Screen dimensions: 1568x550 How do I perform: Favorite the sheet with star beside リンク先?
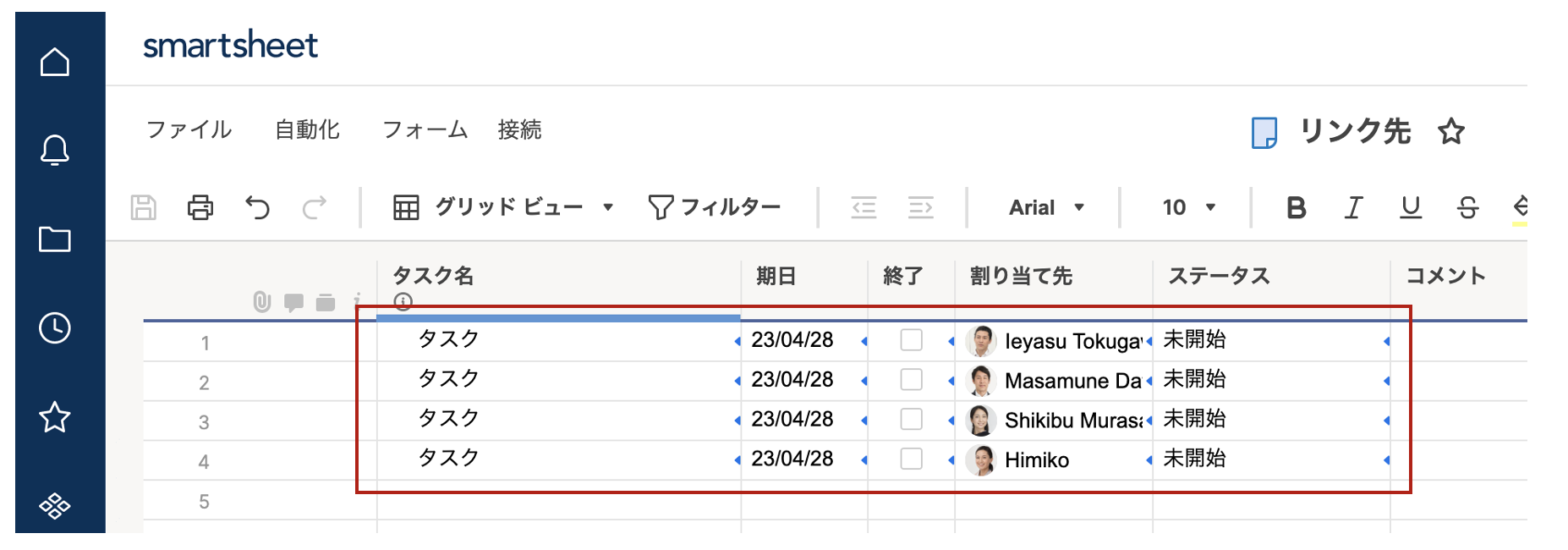pyautogui.click(x=1451, y=131)
